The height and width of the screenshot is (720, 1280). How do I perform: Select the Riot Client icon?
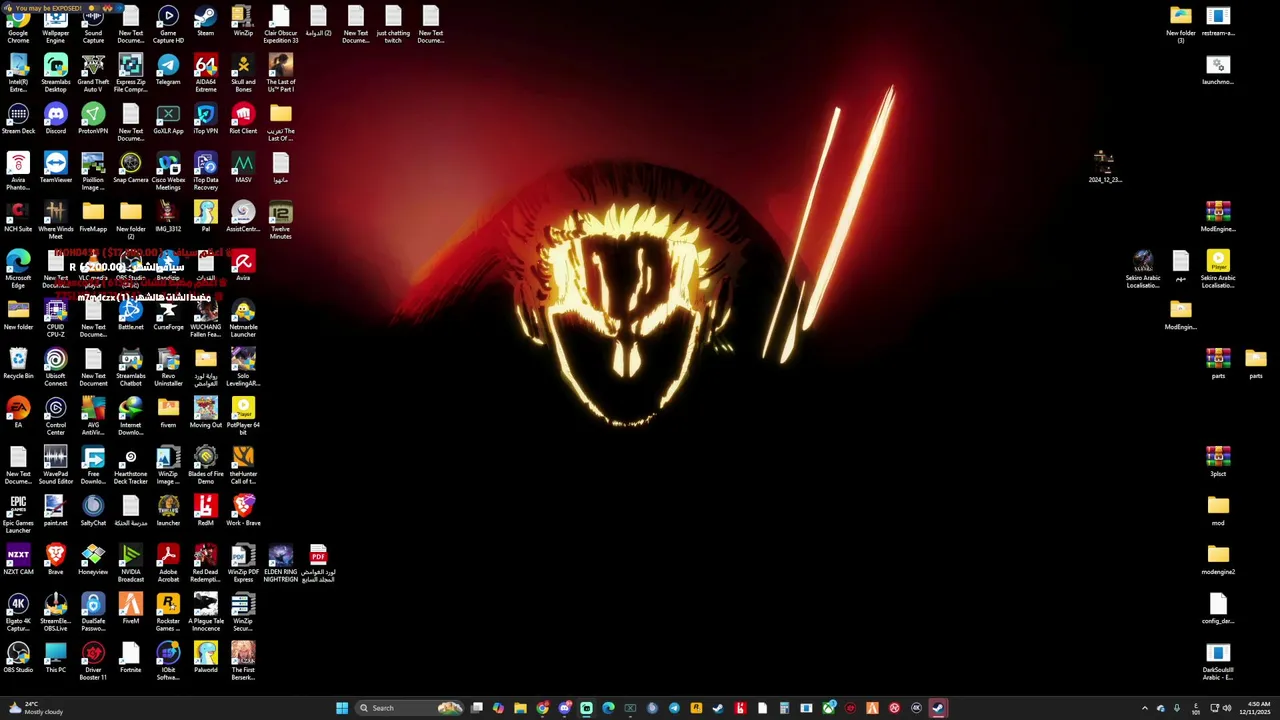tap(243, 119)
